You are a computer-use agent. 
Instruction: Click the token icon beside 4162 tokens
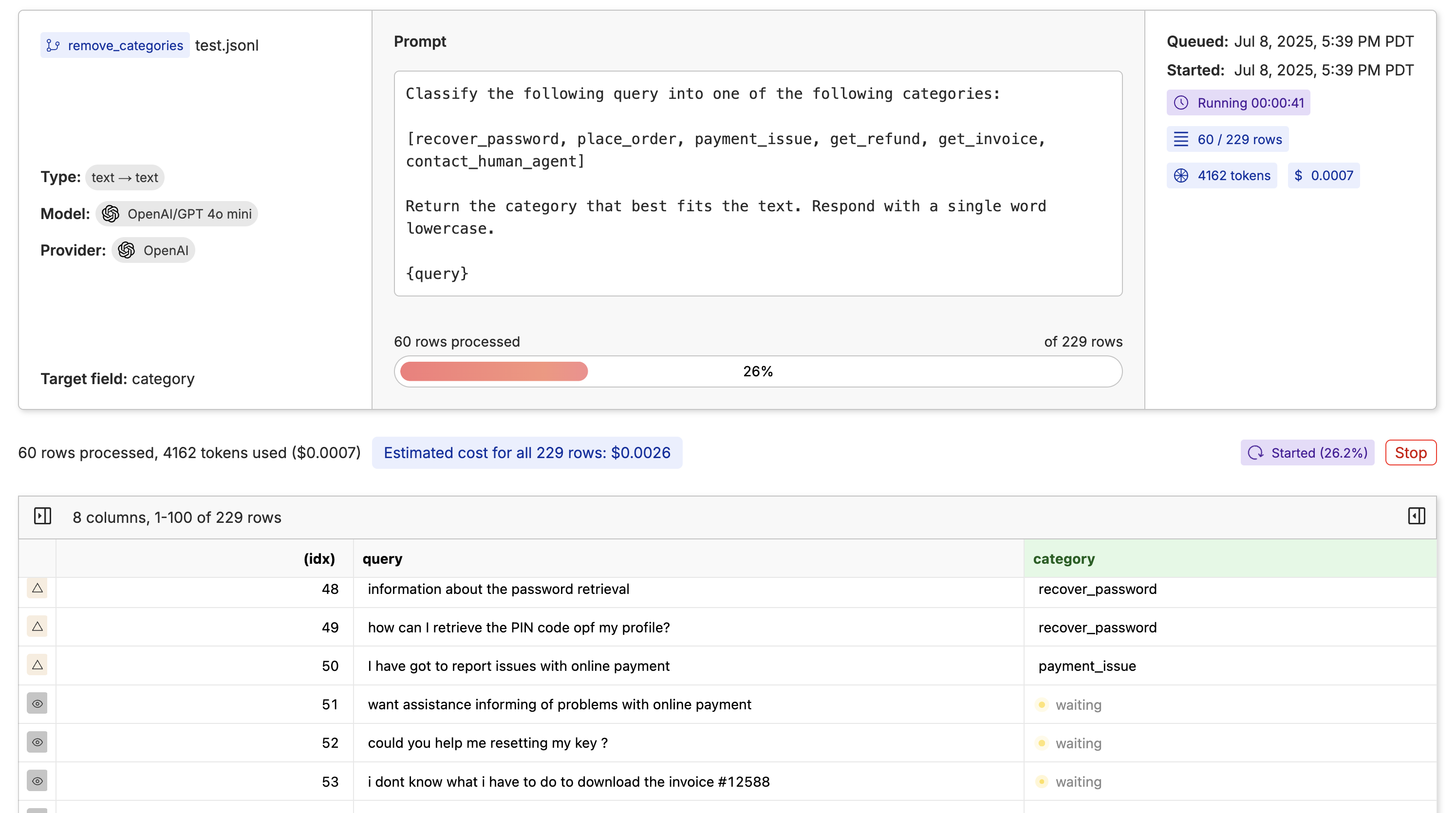tap(1181, 176)
